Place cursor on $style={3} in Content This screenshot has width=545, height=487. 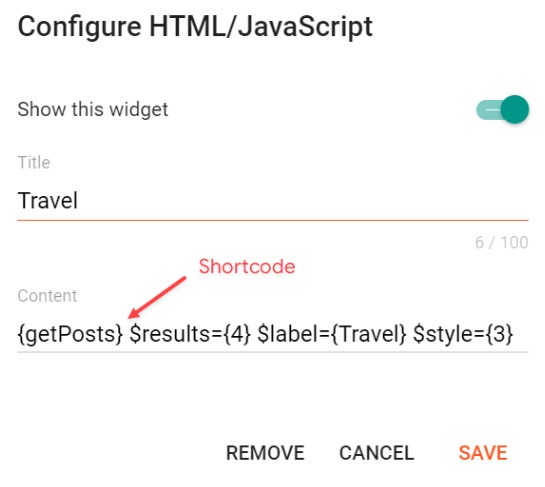pos(463,334)
